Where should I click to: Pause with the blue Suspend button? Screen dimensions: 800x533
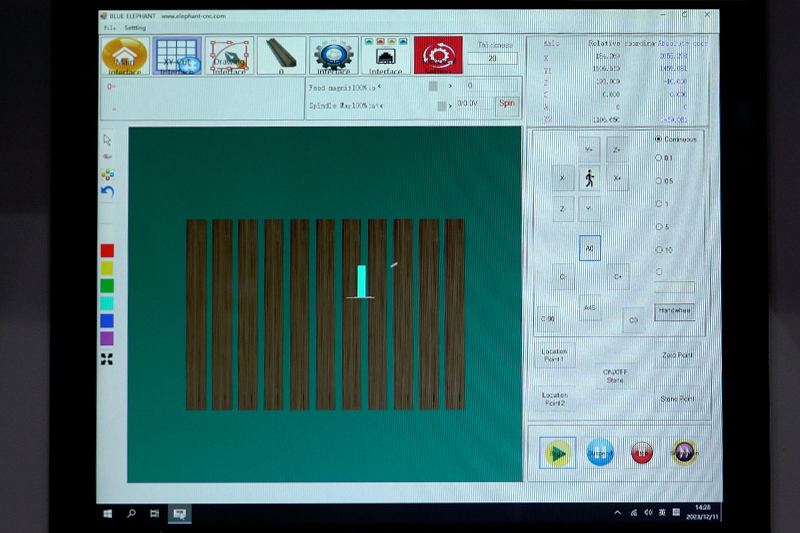pos(600,452)
